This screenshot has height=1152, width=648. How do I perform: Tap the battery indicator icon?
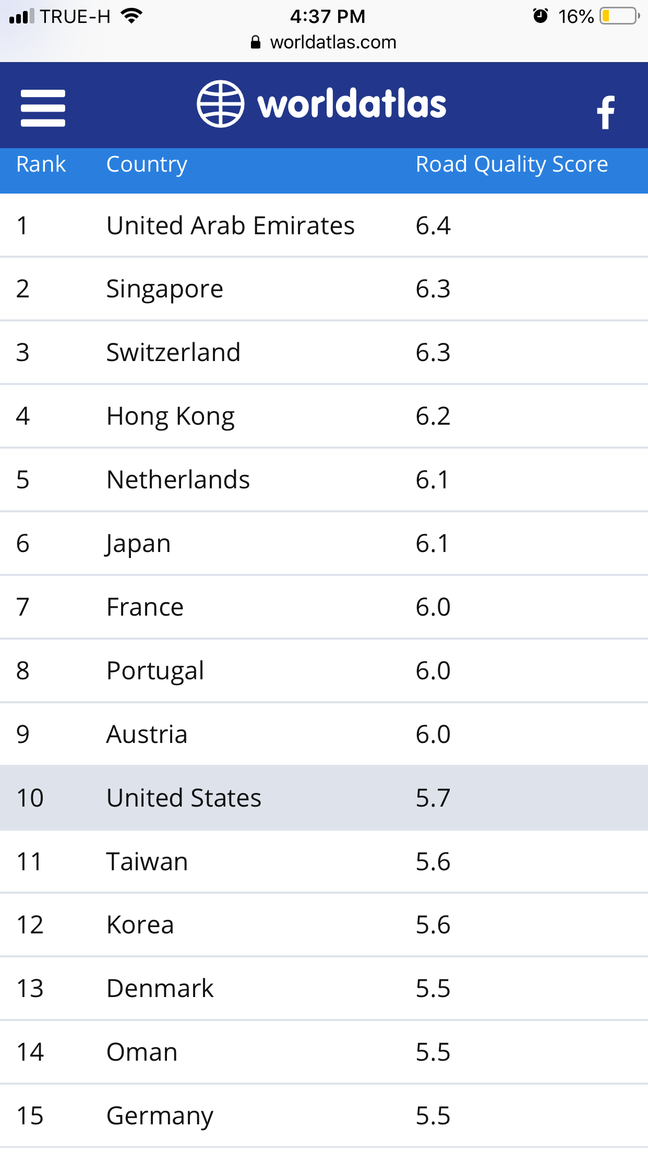619,16
